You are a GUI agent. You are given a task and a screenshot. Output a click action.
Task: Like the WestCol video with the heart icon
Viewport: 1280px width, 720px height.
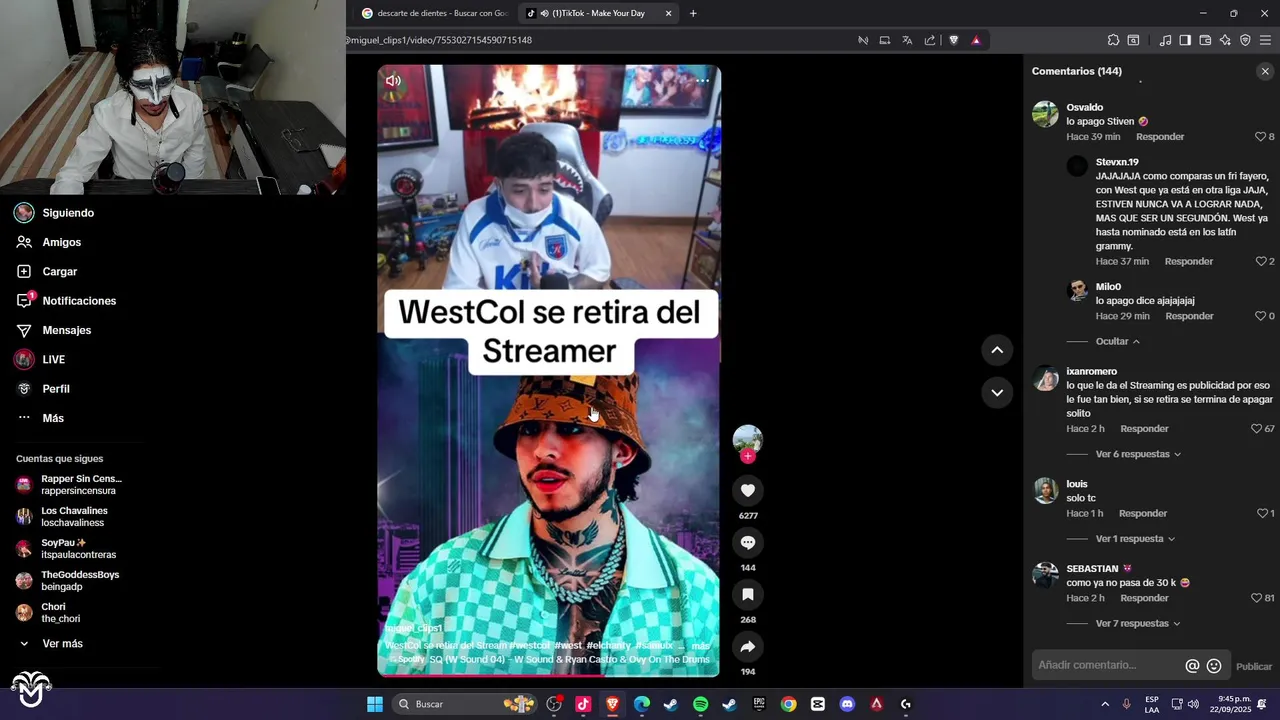pos(748,490)
